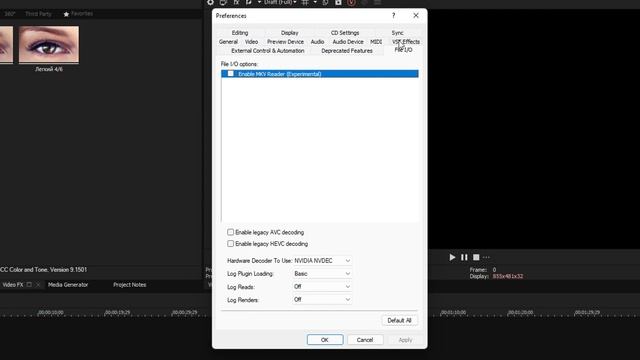Click the Default All button
Screen dimensions: 640x360
pos(399,320)
